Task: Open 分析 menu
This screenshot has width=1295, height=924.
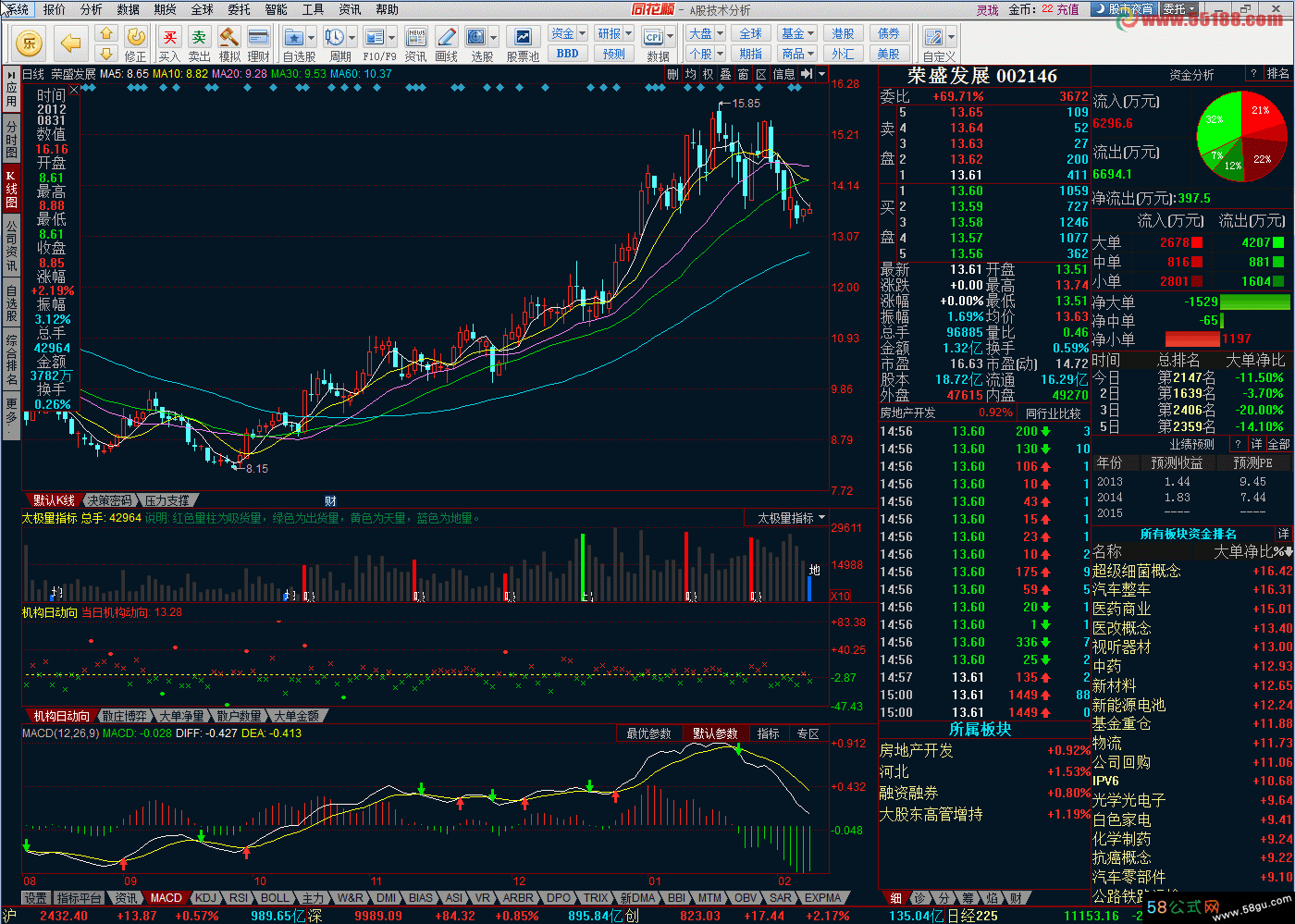Action: click(x=92, y=9)
